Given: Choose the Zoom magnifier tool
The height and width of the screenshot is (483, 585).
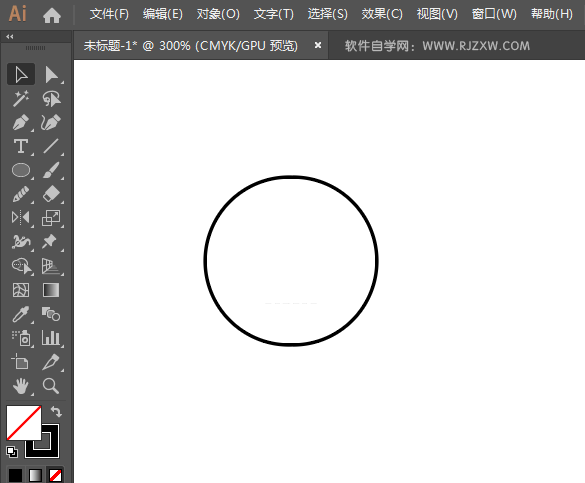Looking at the screenshot, I should 51,386.
